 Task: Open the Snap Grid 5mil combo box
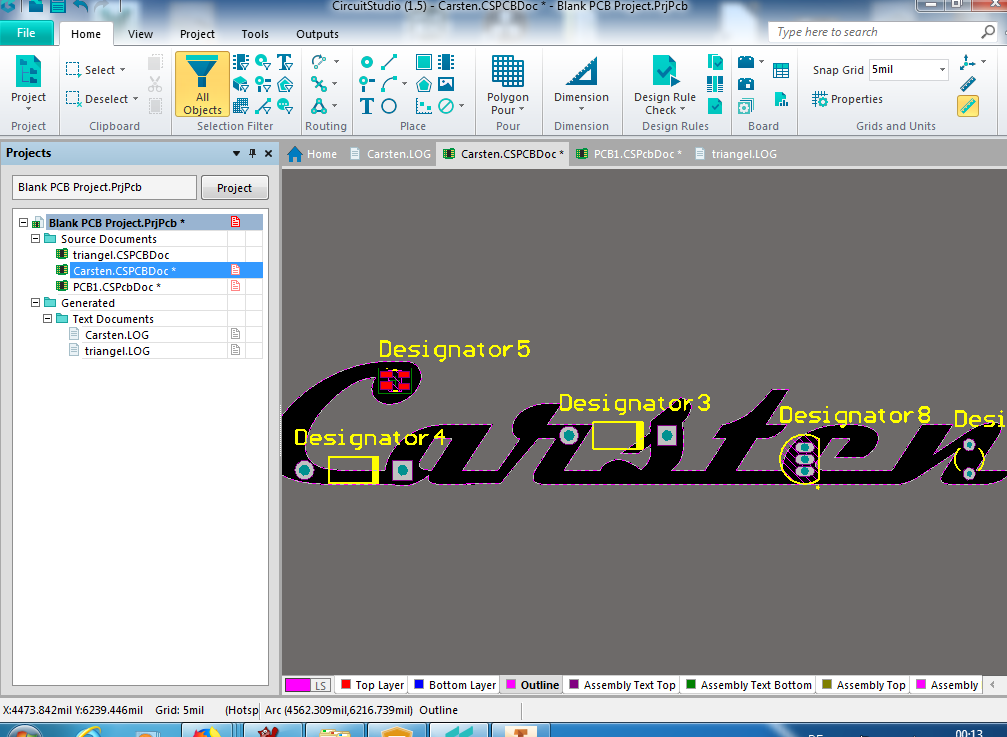[909, 69]
